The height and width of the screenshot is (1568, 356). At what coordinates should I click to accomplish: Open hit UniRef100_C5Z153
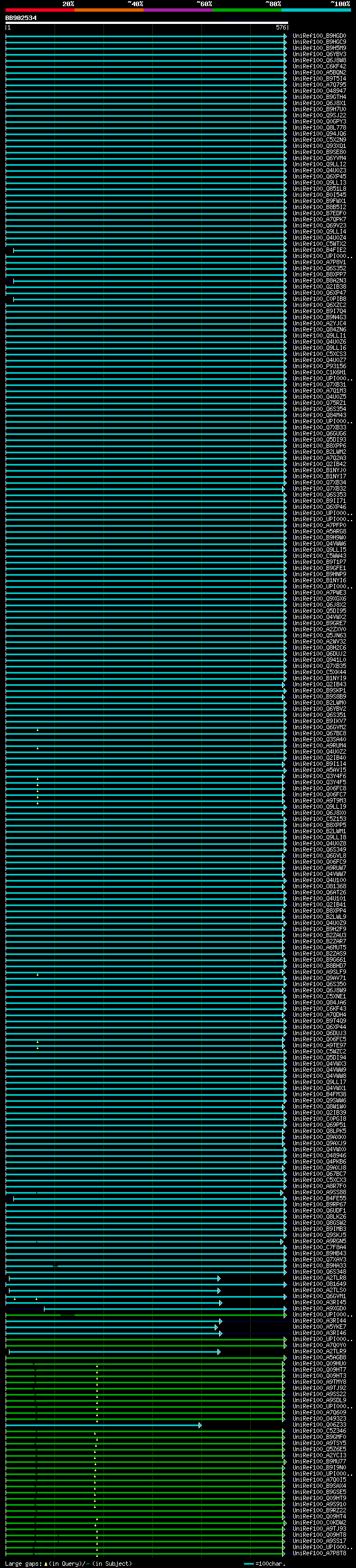click(x=319, y=819)
